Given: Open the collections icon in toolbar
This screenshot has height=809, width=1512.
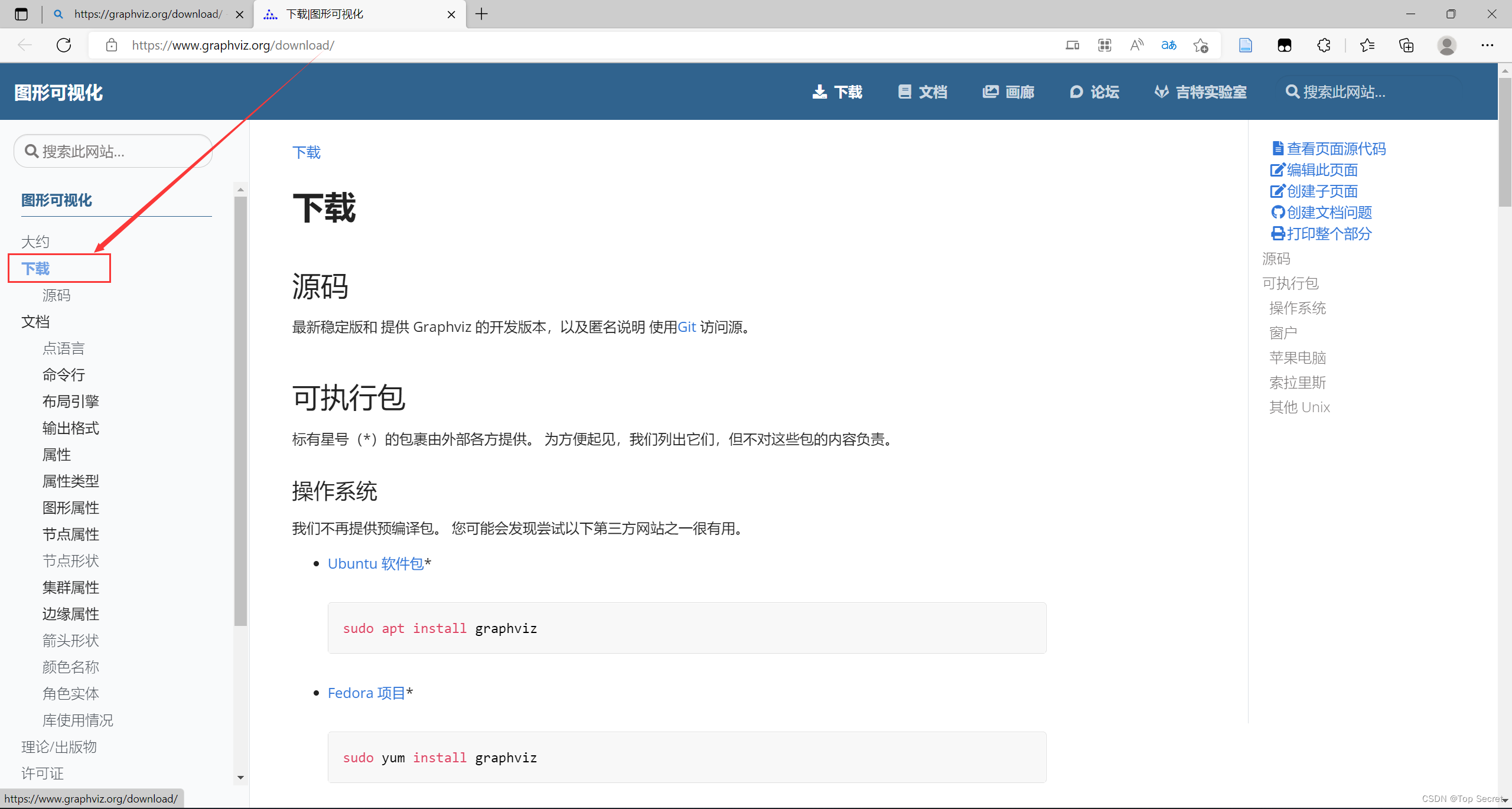Looking at the screenshot, I should click(x=1406, y=45).
